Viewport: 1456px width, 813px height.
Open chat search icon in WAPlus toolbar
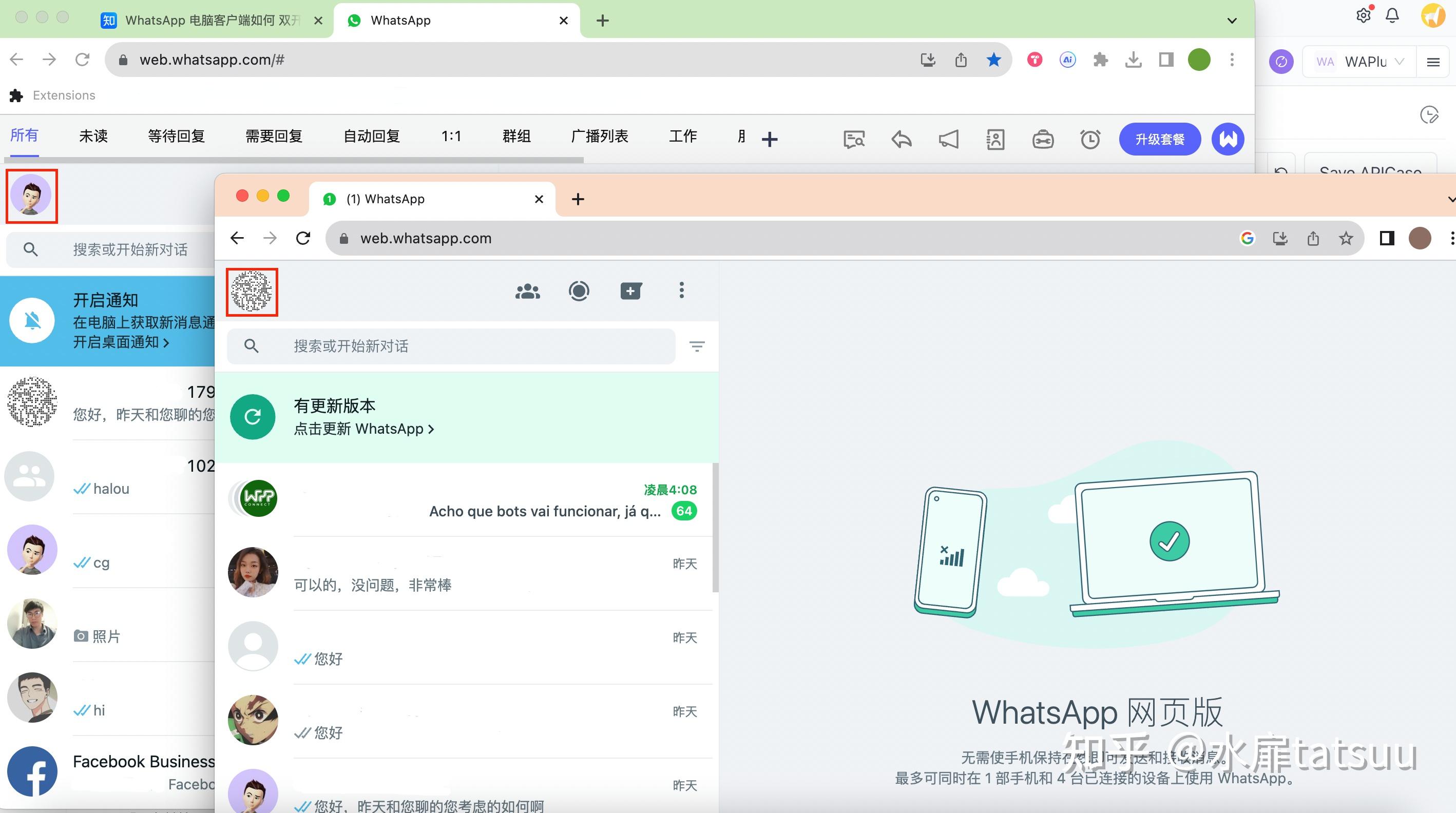pyautogui.click(x=854, y=139)
